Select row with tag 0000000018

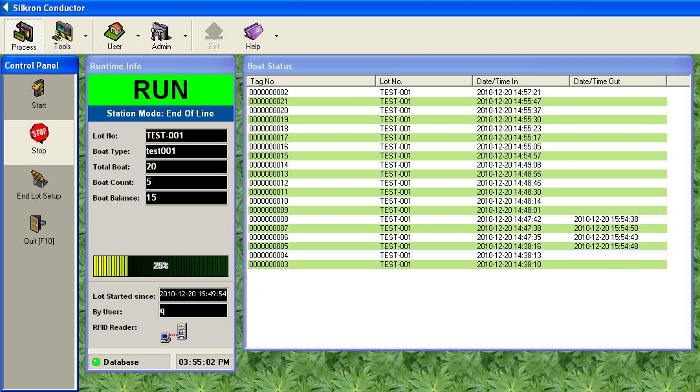(457, 129)
